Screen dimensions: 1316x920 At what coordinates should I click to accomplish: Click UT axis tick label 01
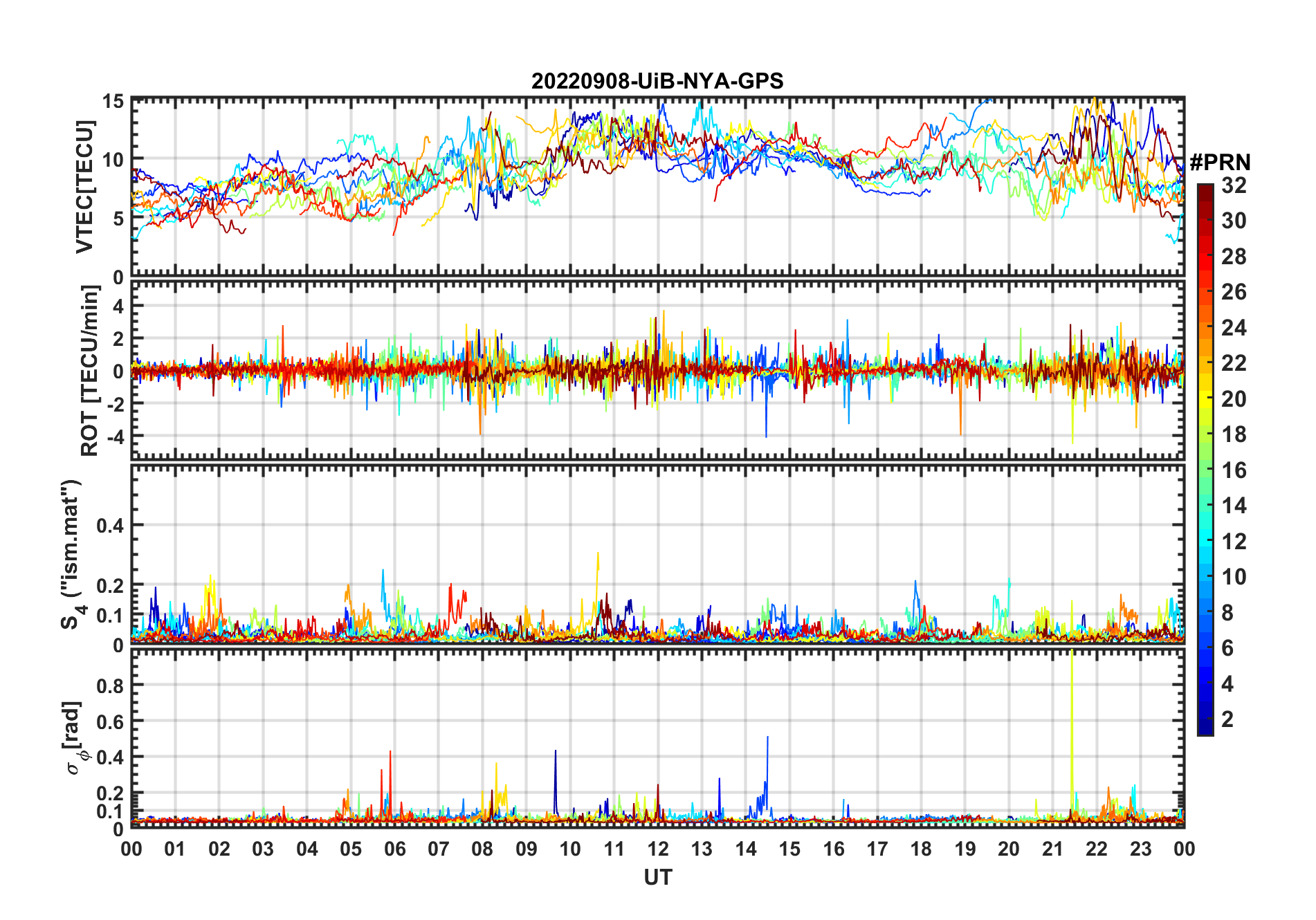click(175, 848)
